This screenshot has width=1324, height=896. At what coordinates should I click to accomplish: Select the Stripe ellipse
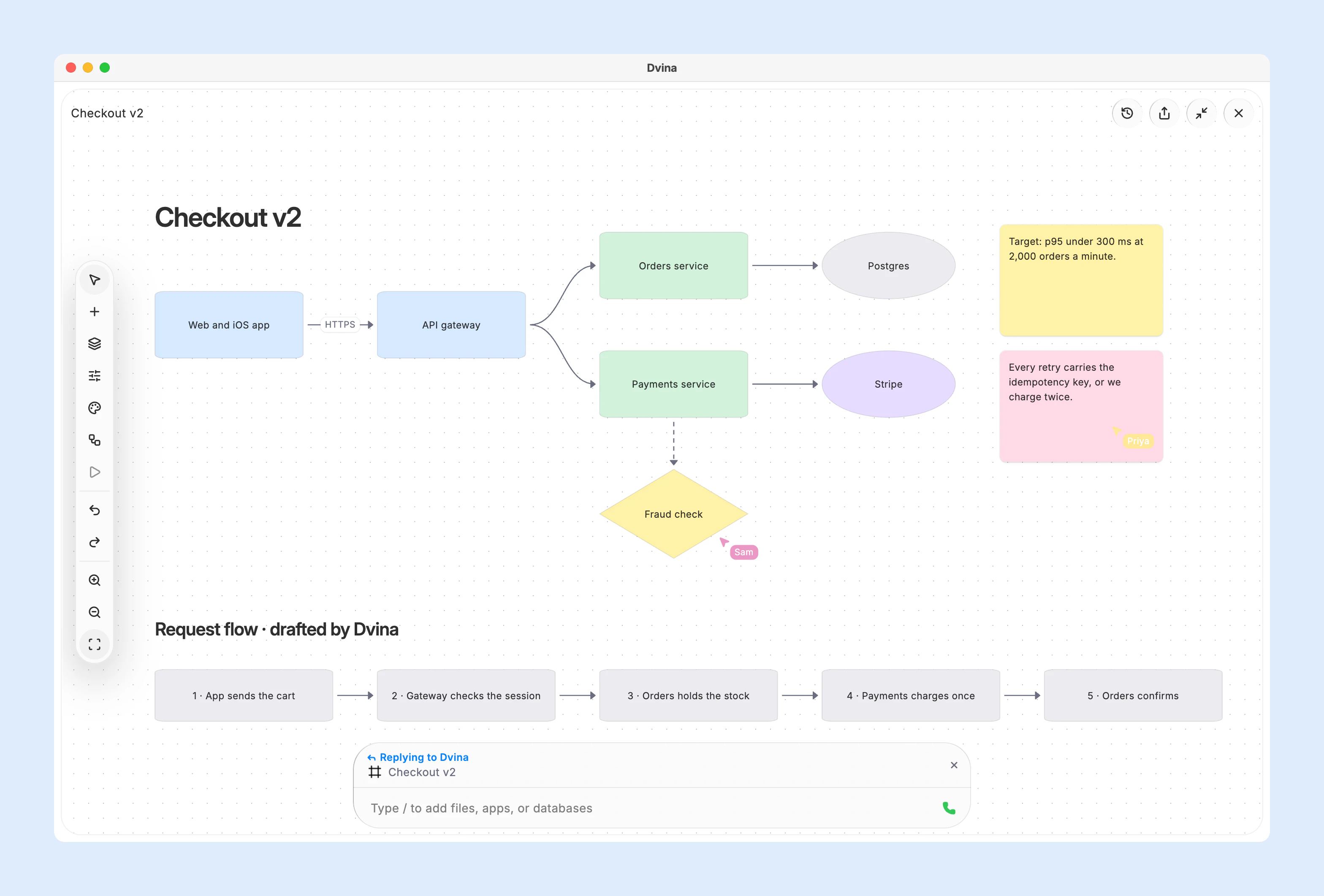click(888, 384)
